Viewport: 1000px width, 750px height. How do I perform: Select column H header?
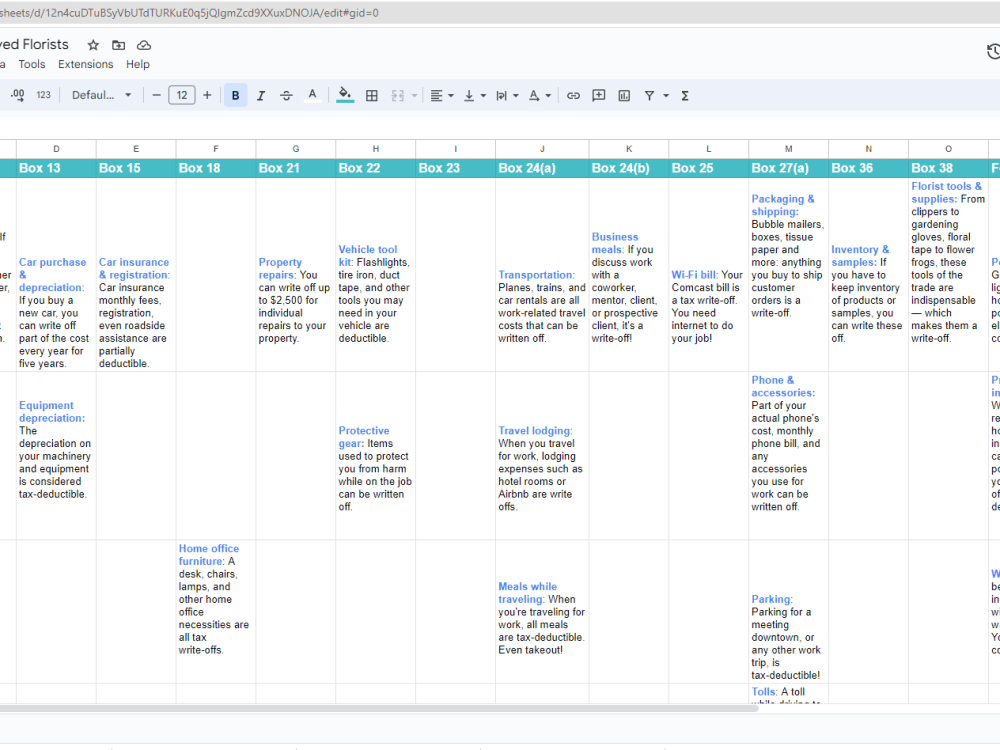click(x=376, y=149)
